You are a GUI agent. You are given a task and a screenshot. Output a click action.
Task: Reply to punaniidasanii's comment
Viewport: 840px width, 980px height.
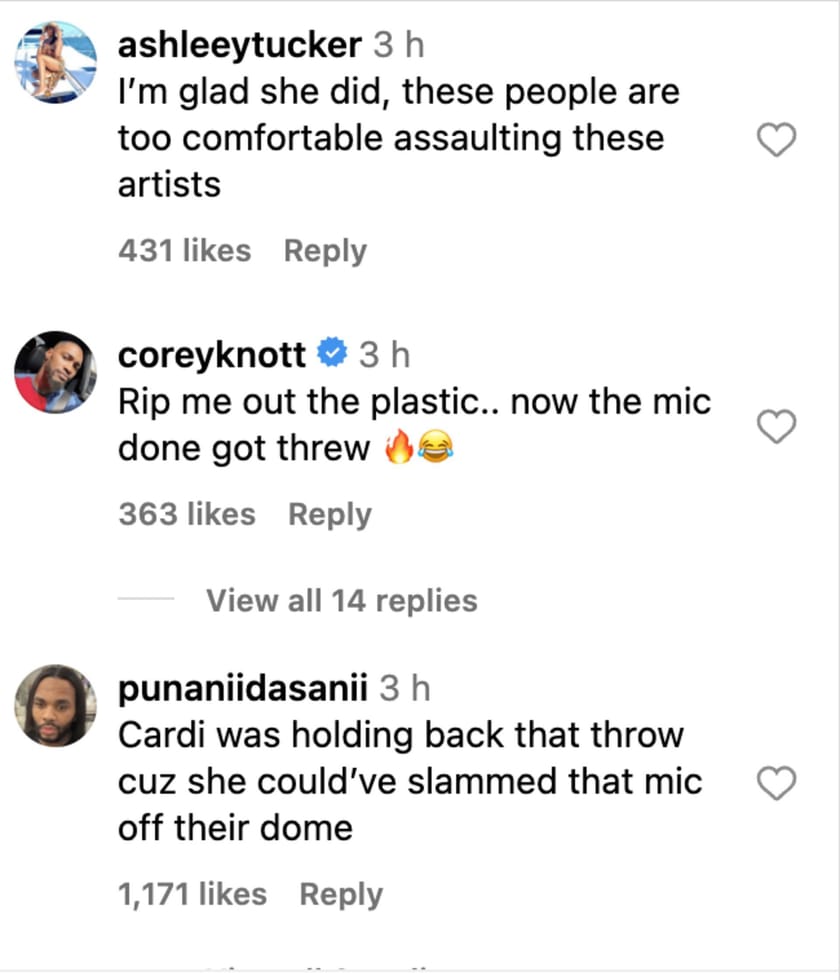[x=341, y=894]
